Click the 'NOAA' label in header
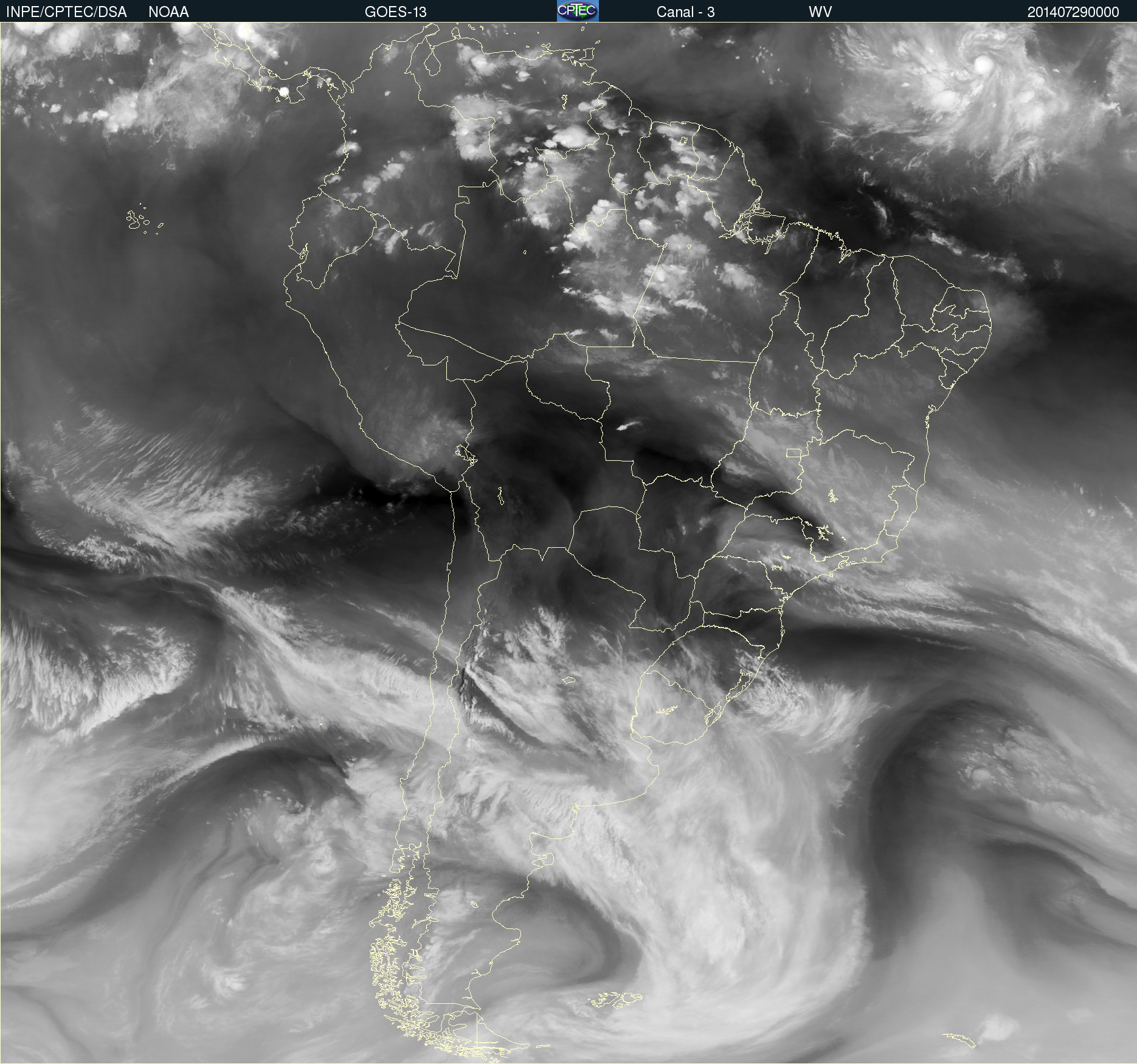 tap(168, 12)
